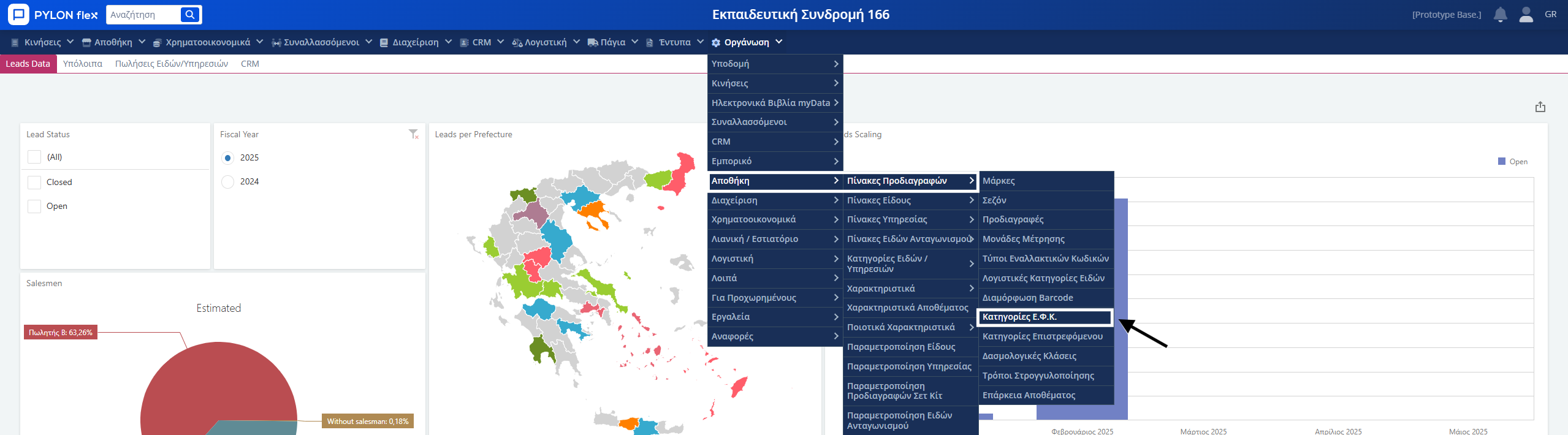Expand the Συναλλασσόμενοι top menu chevron
The image size is (1568, 435).
coord(368,42)
